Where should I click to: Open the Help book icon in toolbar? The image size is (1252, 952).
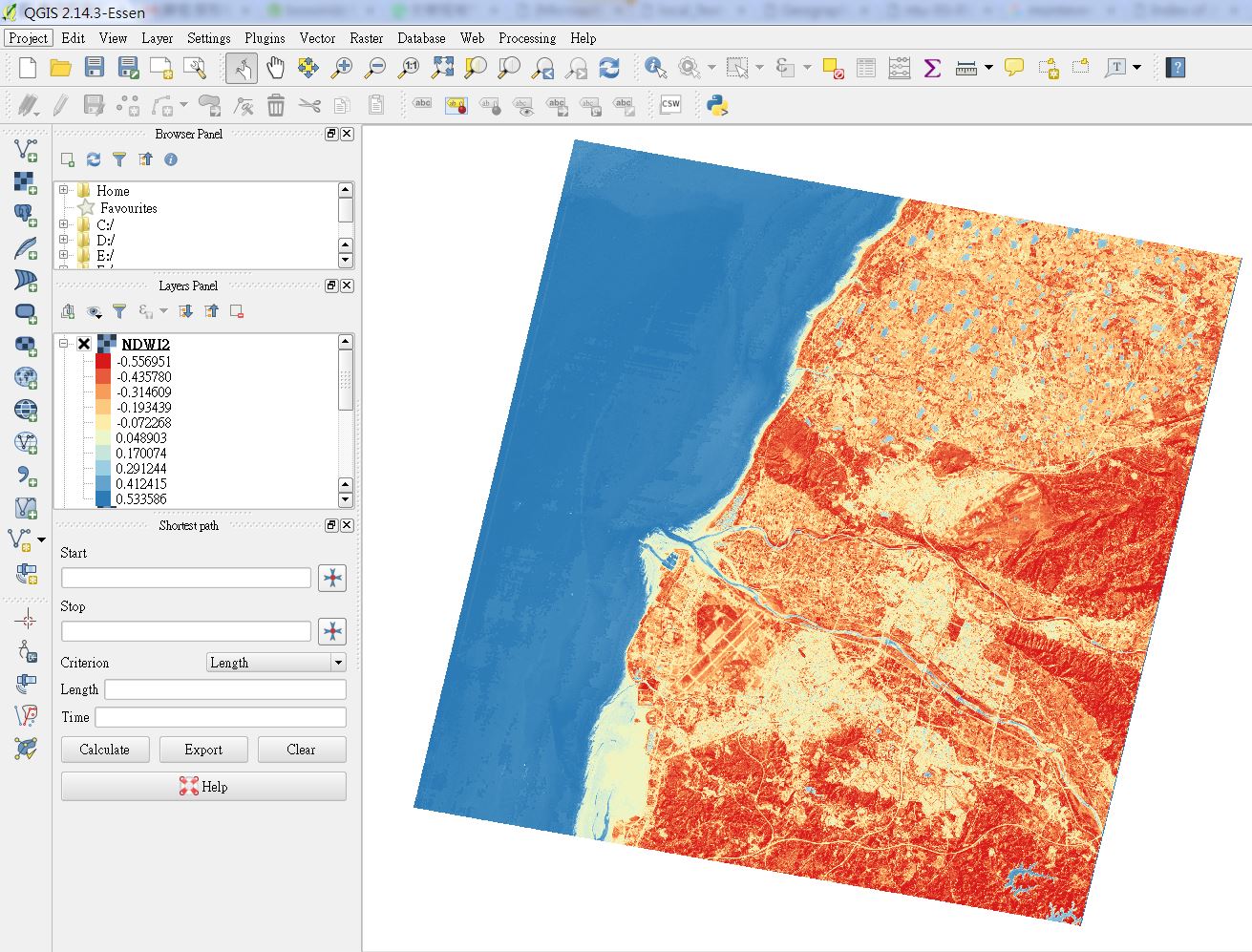click(x=1177, y=68)
